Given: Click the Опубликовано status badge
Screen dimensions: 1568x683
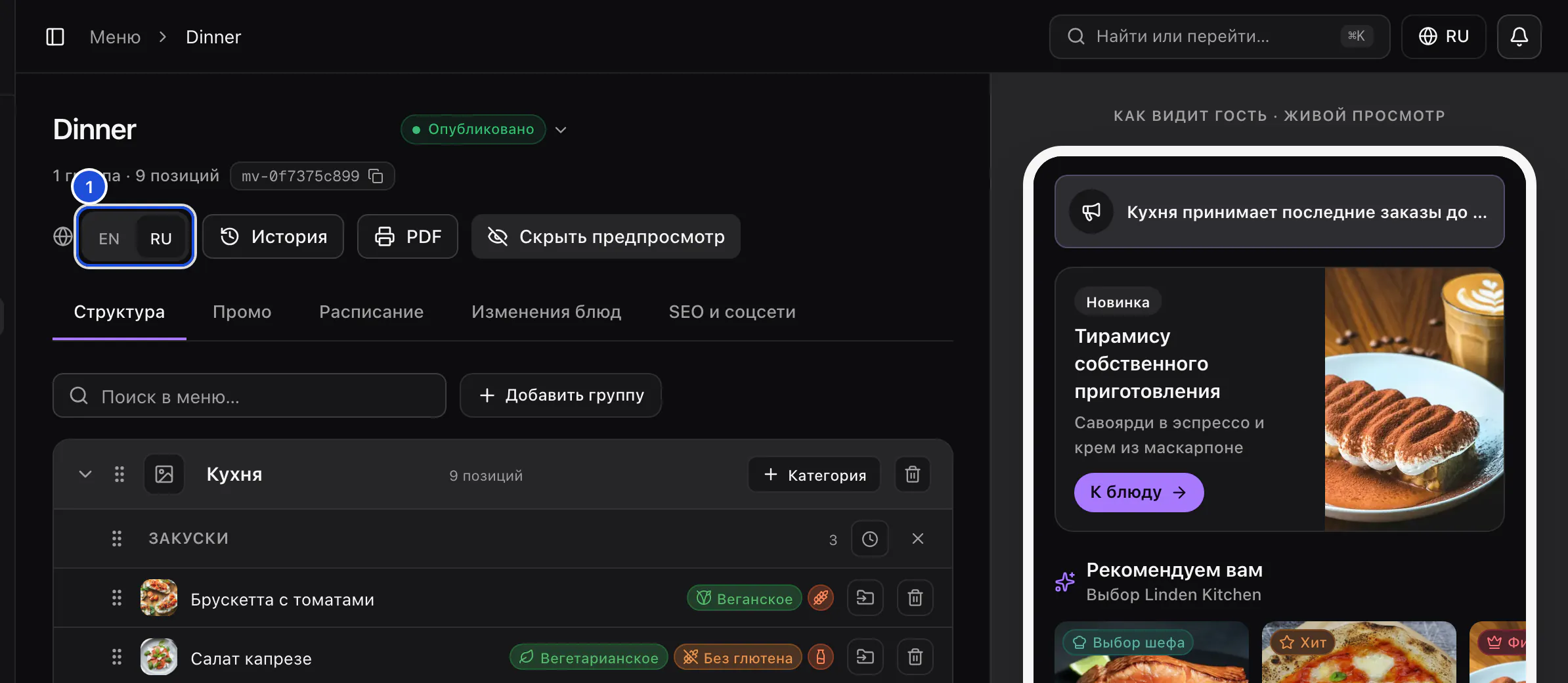Looking at the screenshot, I should tap(473, 129).
